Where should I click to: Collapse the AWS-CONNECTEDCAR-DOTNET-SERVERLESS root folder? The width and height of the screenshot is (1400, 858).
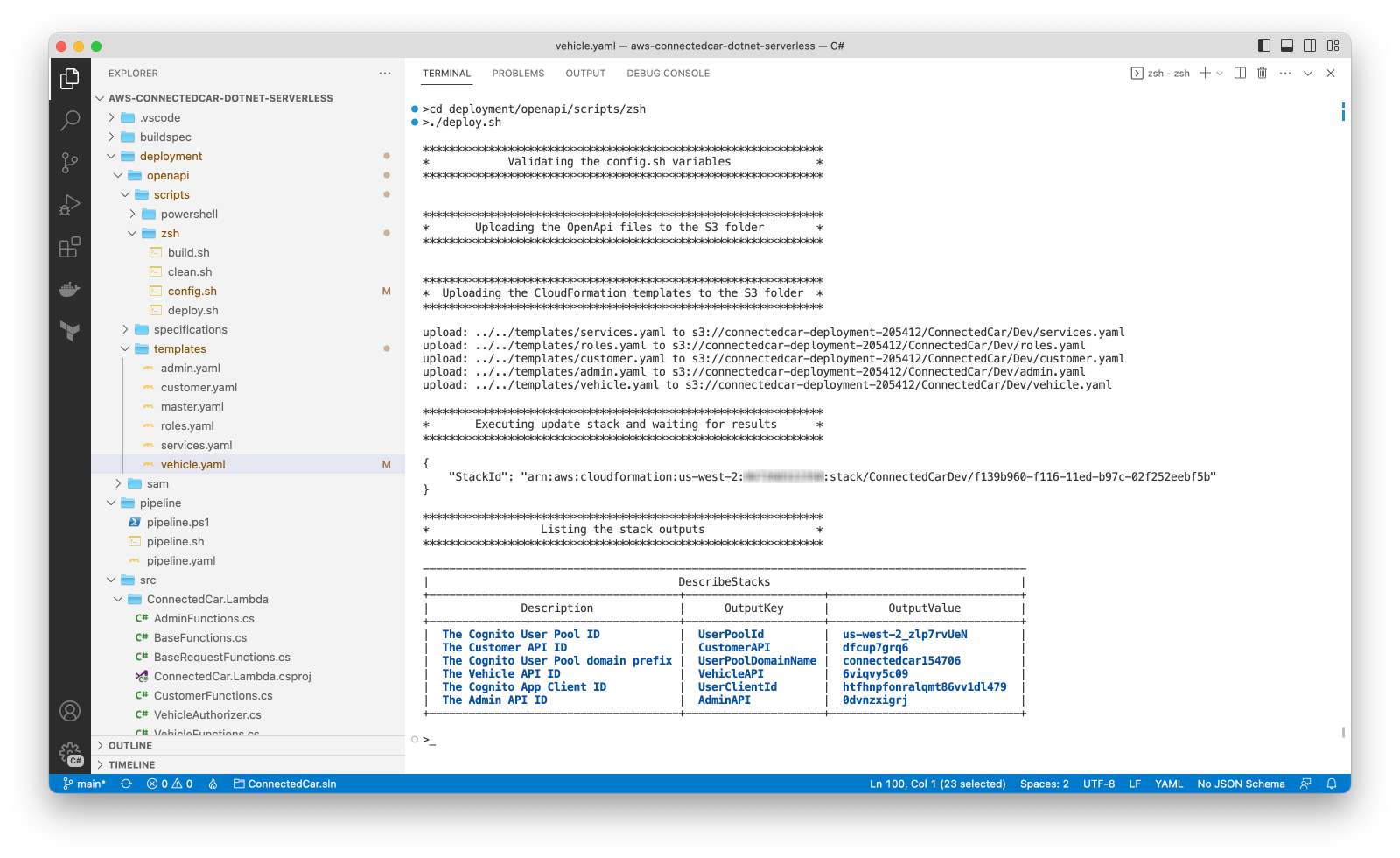[220, 98]
